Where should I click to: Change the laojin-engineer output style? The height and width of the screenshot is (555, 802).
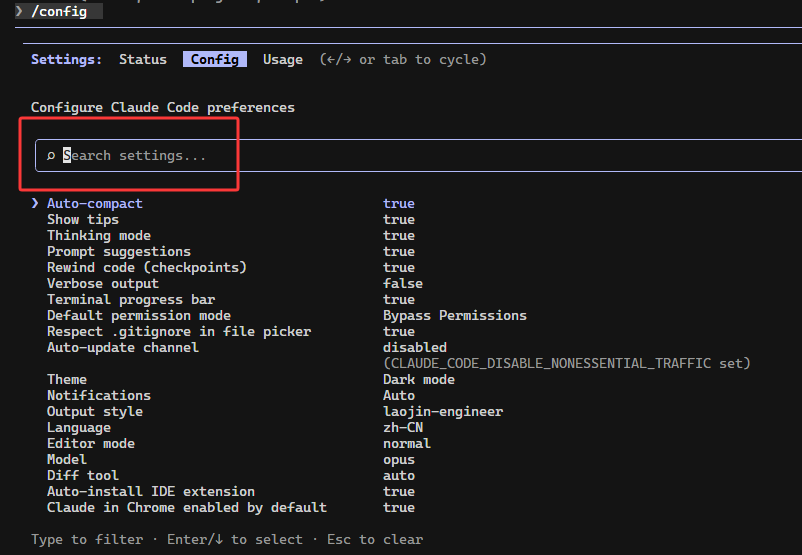(443, 411)
